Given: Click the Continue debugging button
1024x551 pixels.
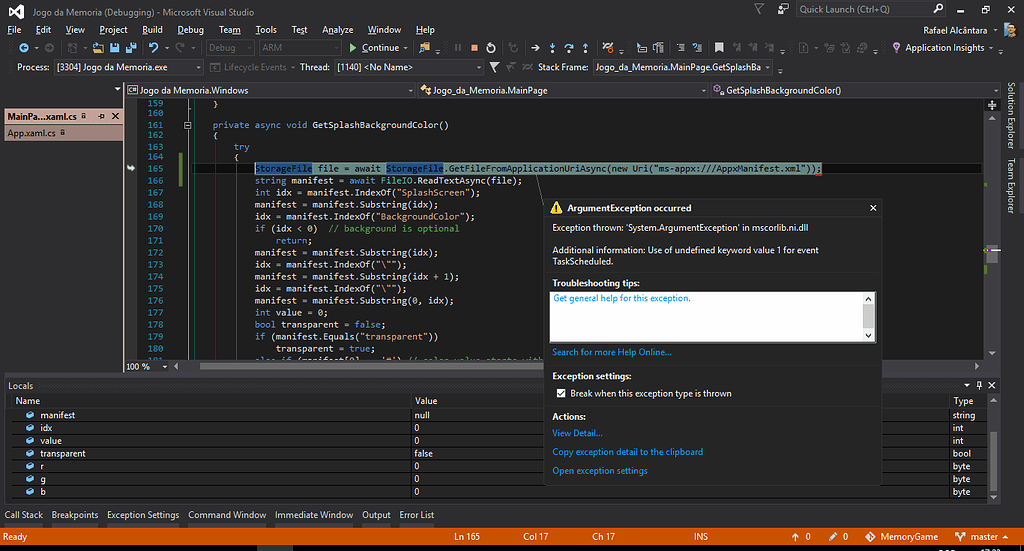Looking at the screenshot, I should pos(373,48).
